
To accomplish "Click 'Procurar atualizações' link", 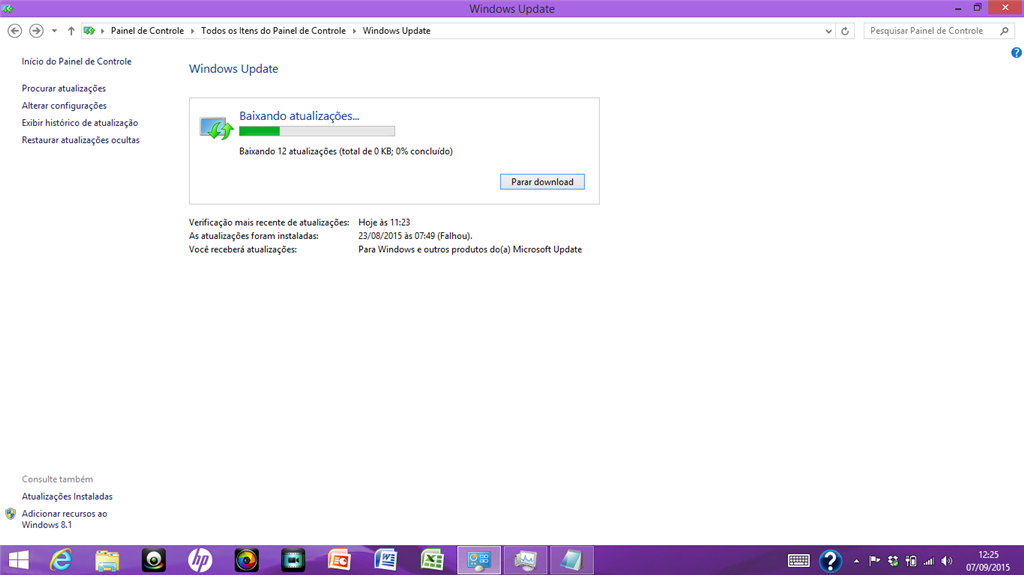I will [63, 88].
